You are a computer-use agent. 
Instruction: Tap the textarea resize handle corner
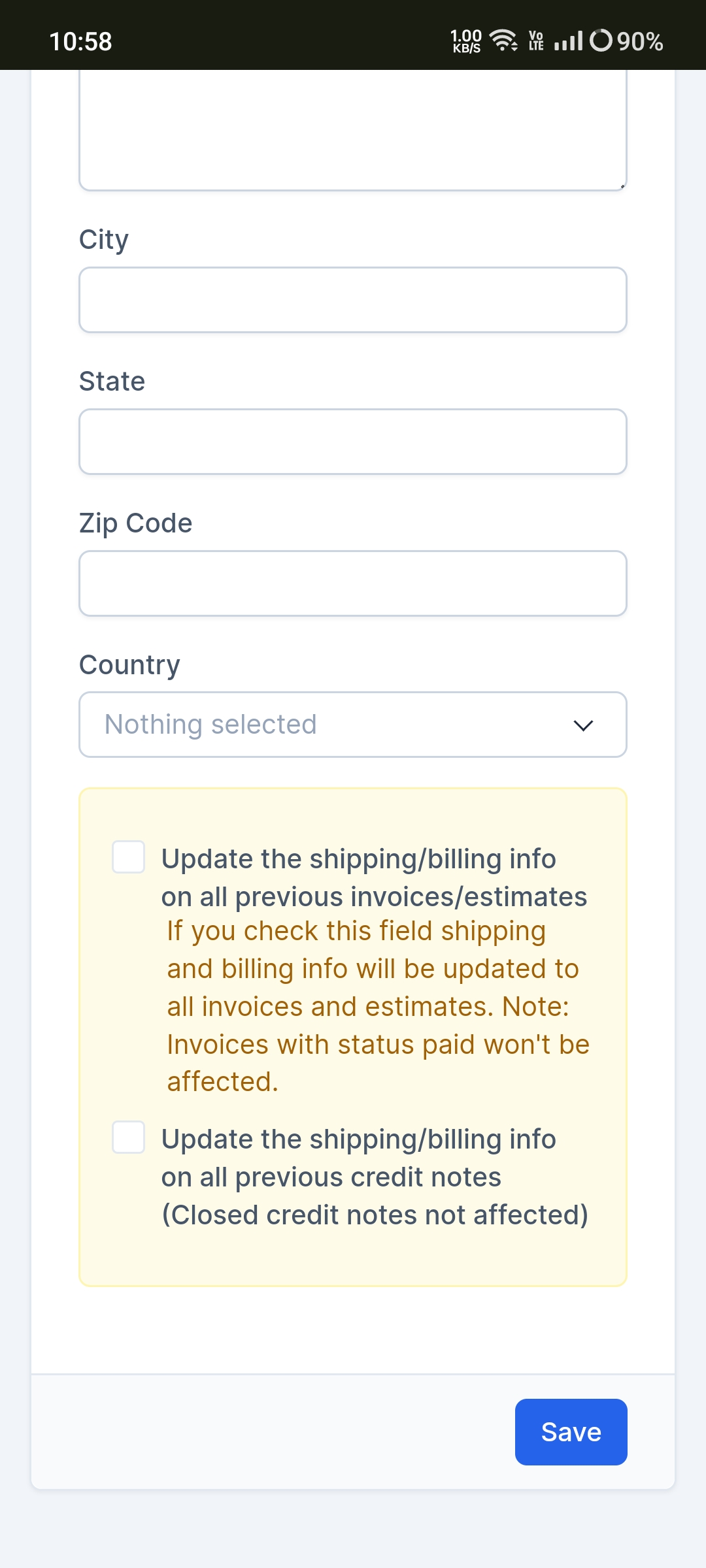click(x=622, y=186)
